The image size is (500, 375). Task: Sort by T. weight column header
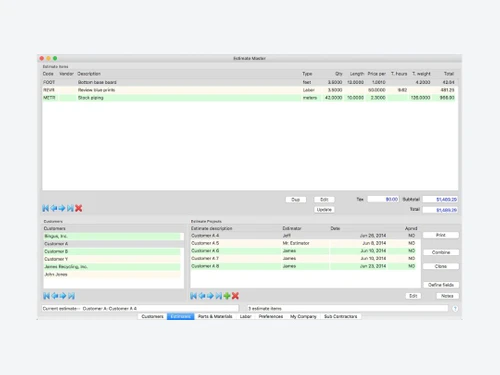[421, 74]
